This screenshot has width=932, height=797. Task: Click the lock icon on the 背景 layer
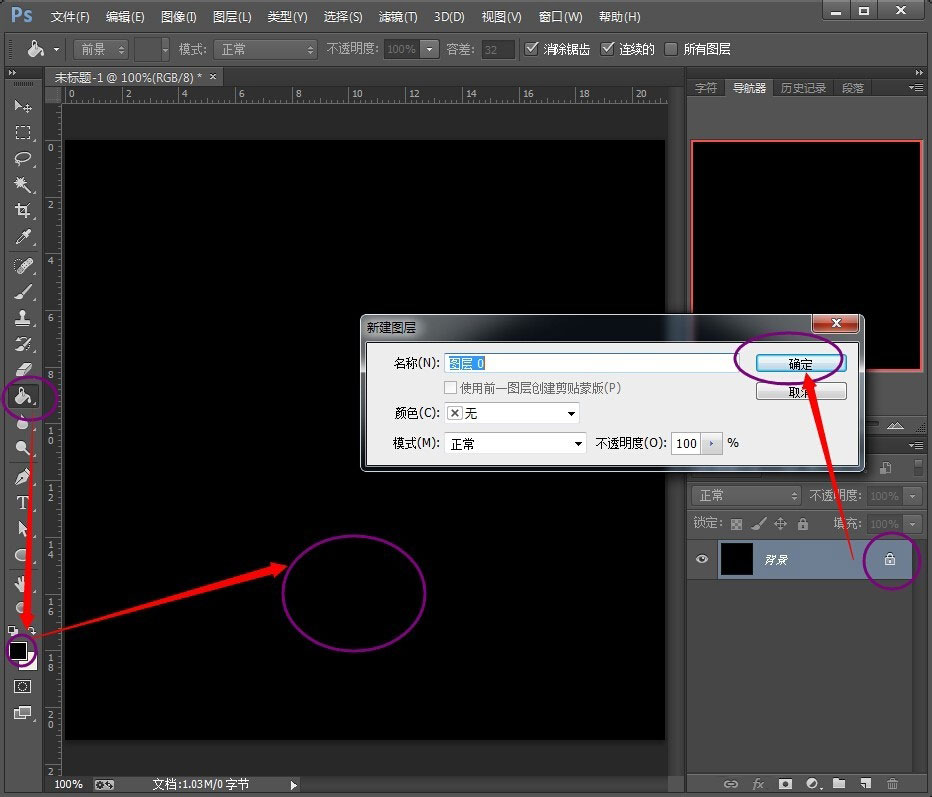coord(889,560)
